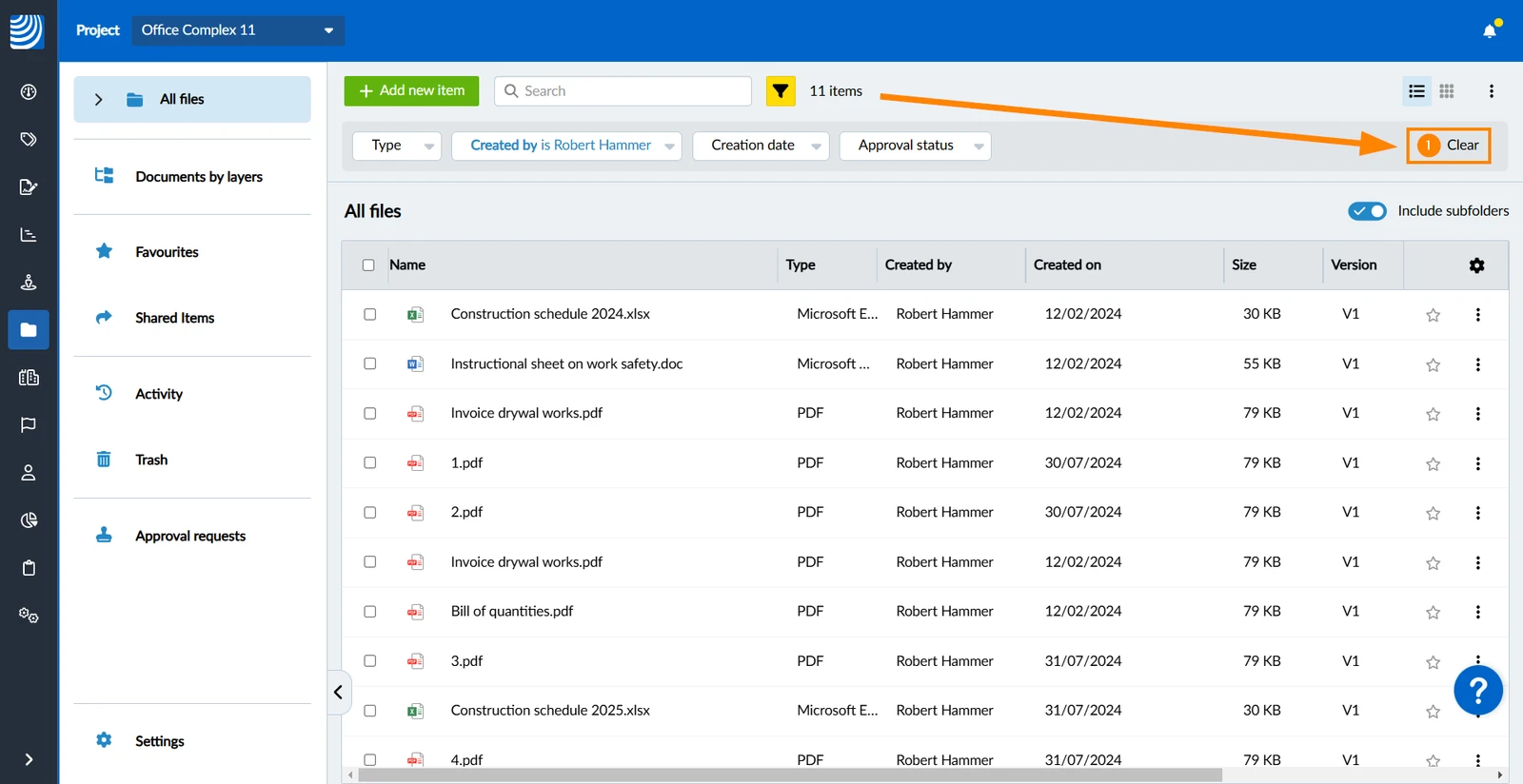Image resolution: width=1523 pixels, height=784 pixels.
Task: Star the Instructional sheet on work safety.doc
Action: point(1433,364)
